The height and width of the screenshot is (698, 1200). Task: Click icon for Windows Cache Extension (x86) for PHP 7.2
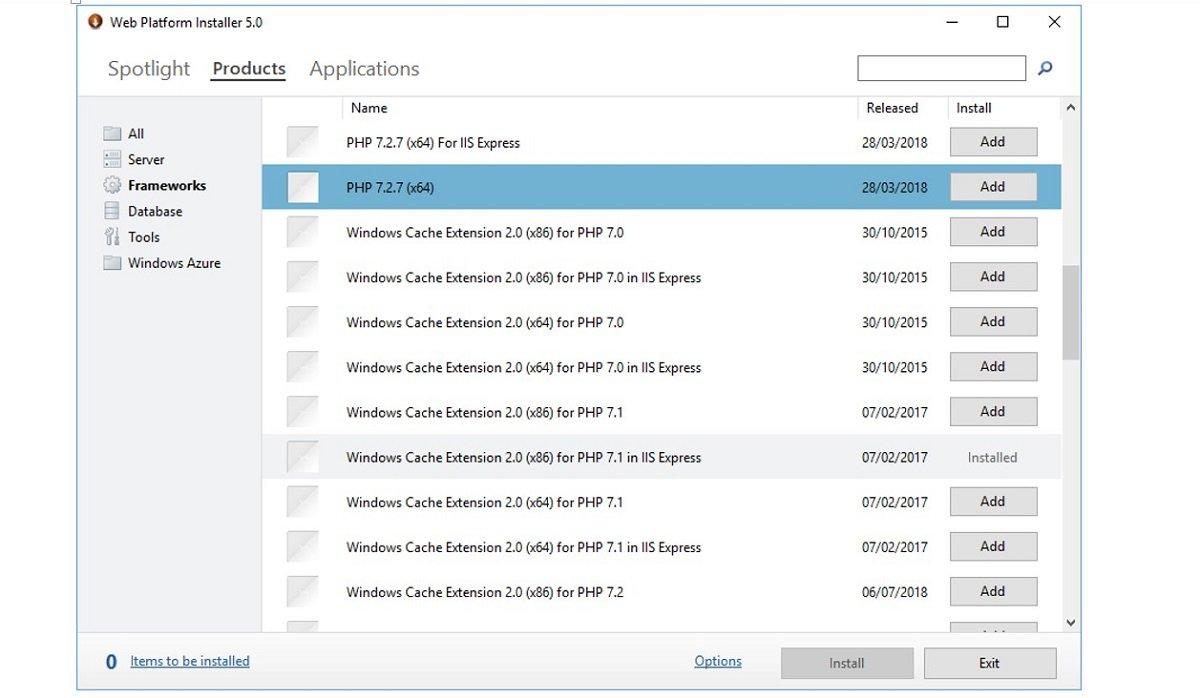click(x=303, y=592)
